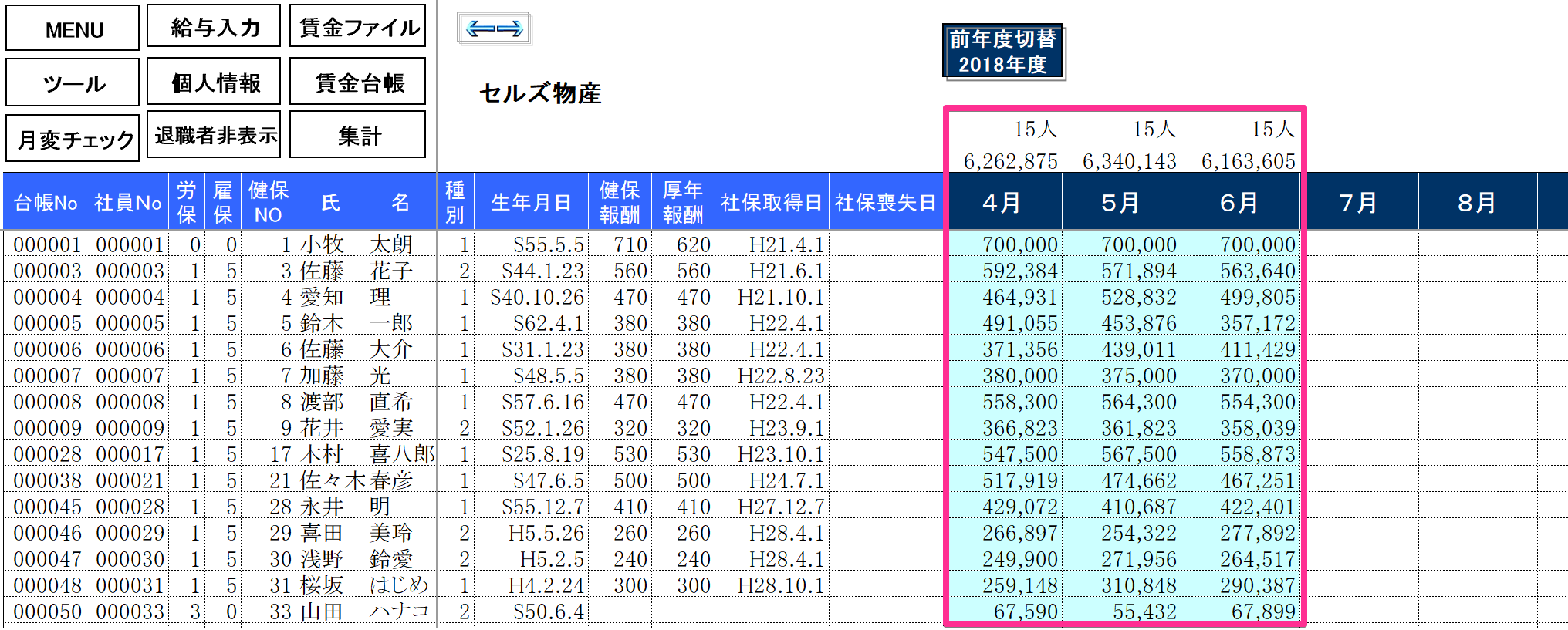This screenshot has height=630, width=1568.
Task: Click the 集計 summary button
Action: click(x=358, y=136)
